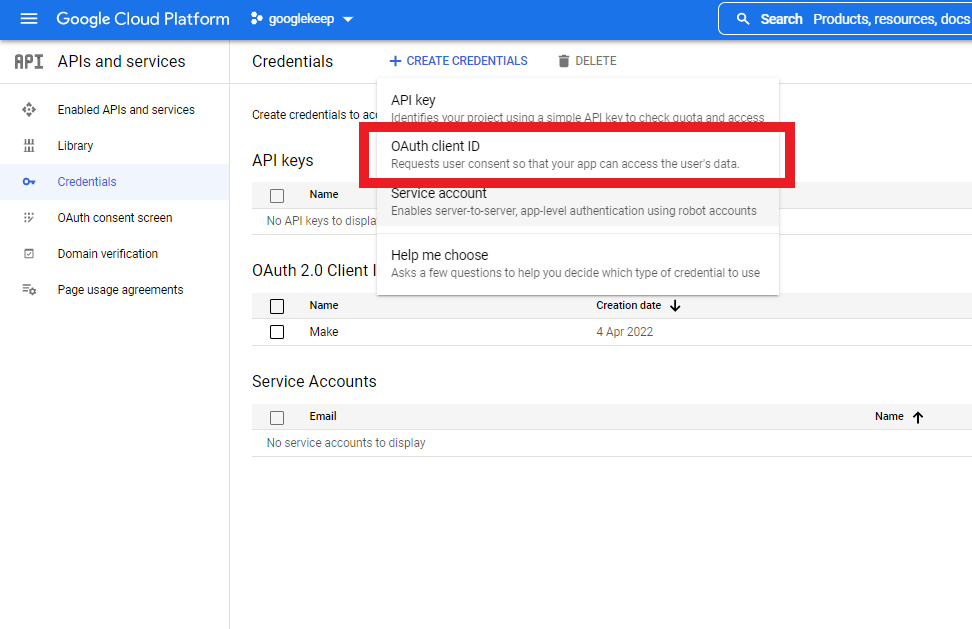Click the Create Credentials button
Screen dimensions: 972x629
point(458,61)
